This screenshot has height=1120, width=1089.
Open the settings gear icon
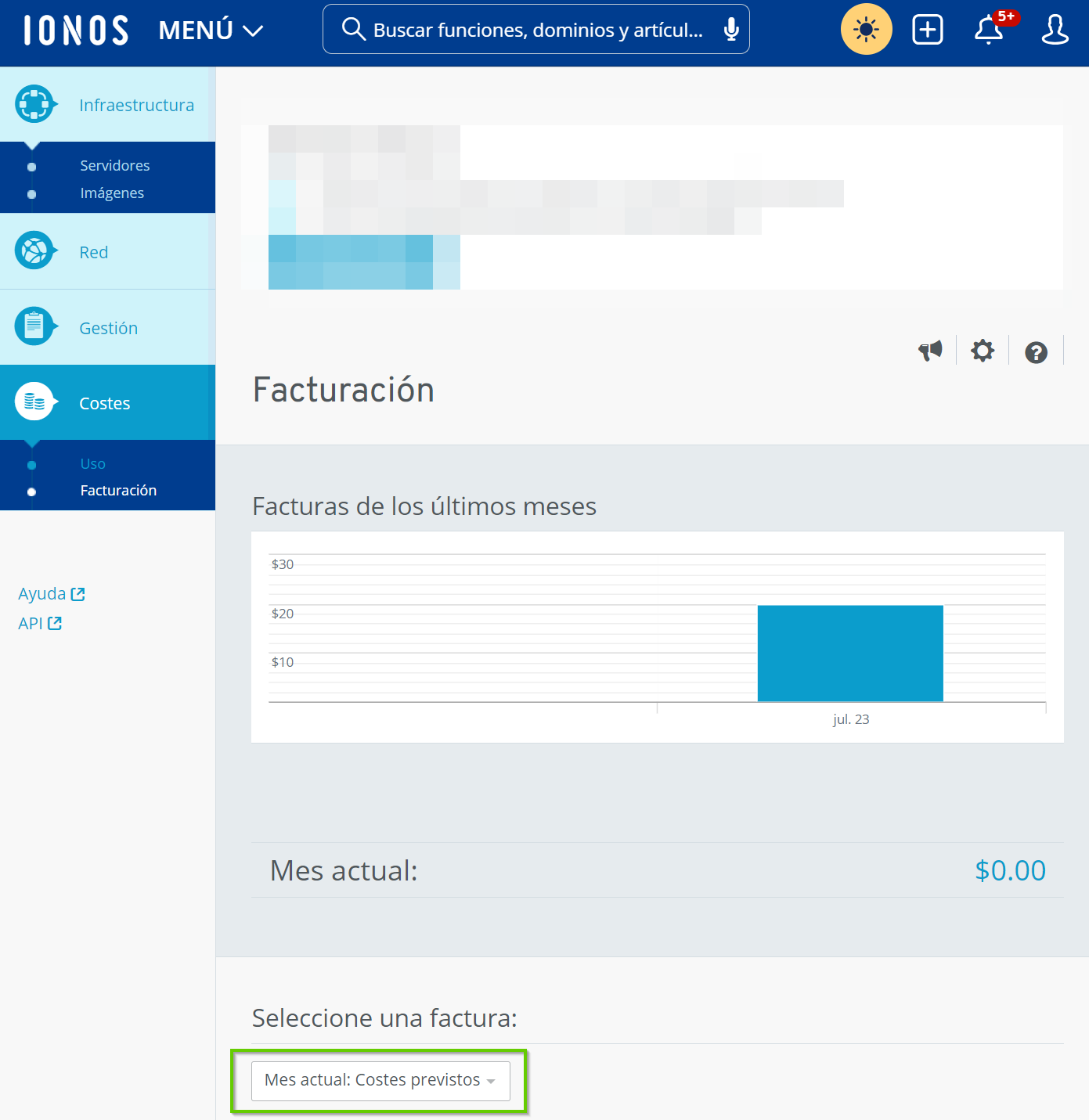click(x=983, y=351)
